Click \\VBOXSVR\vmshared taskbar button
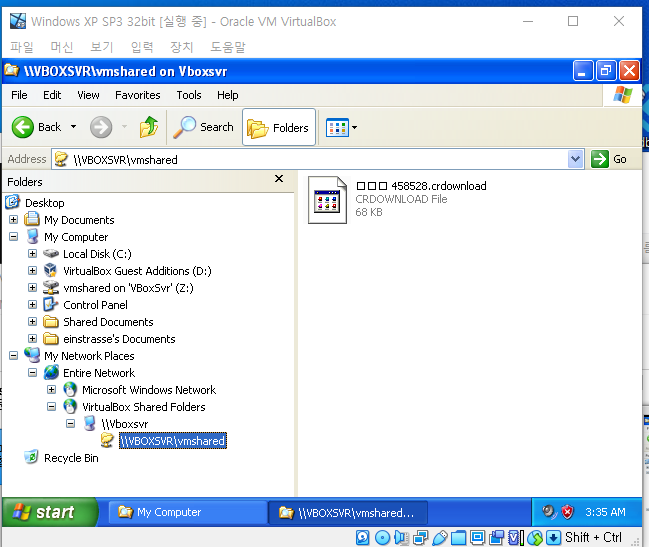 pyautogui.click(x=348, y=513)
